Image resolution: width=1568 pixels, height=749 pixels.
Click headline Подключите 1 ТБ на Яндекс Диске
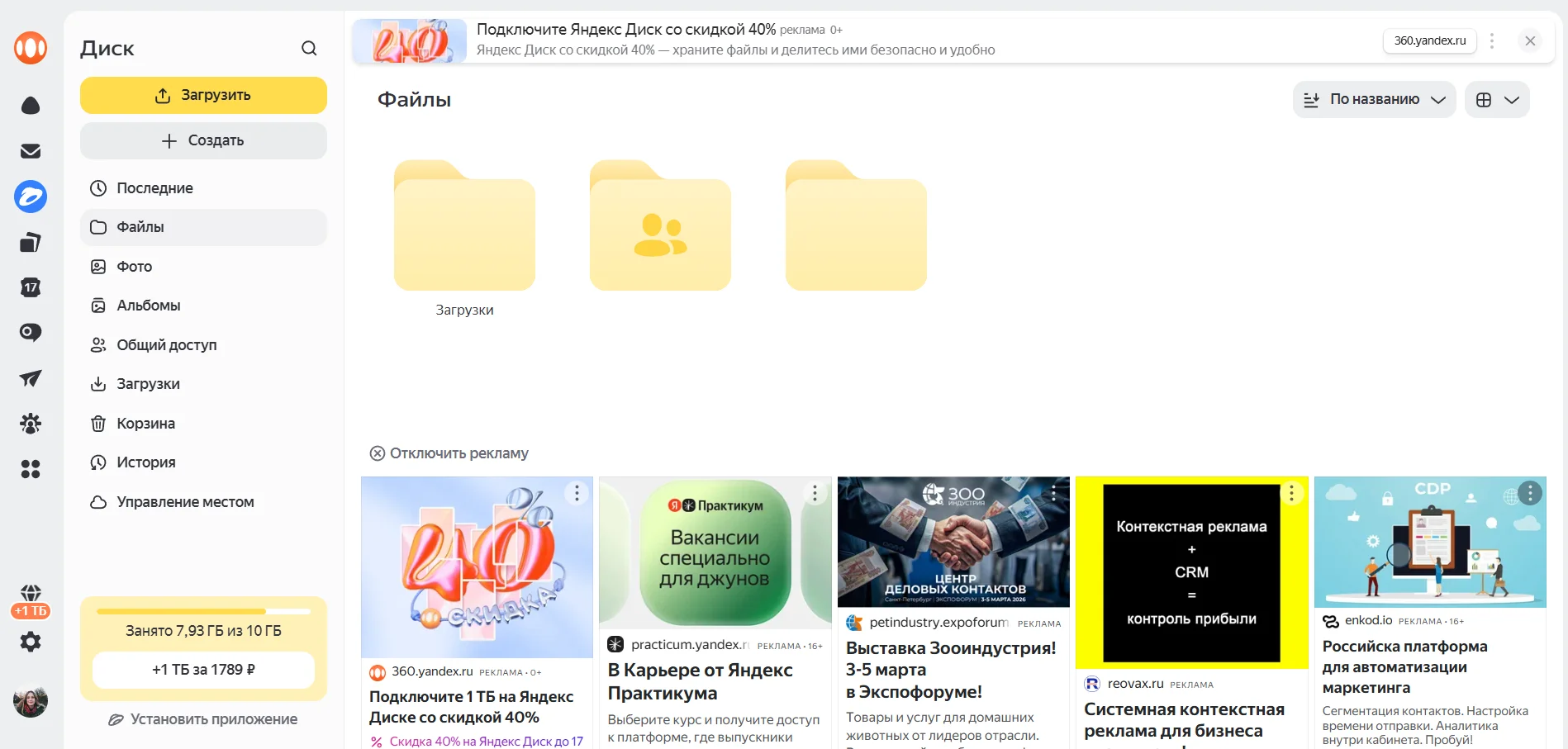pyautogui.click(x=471, y=707)
